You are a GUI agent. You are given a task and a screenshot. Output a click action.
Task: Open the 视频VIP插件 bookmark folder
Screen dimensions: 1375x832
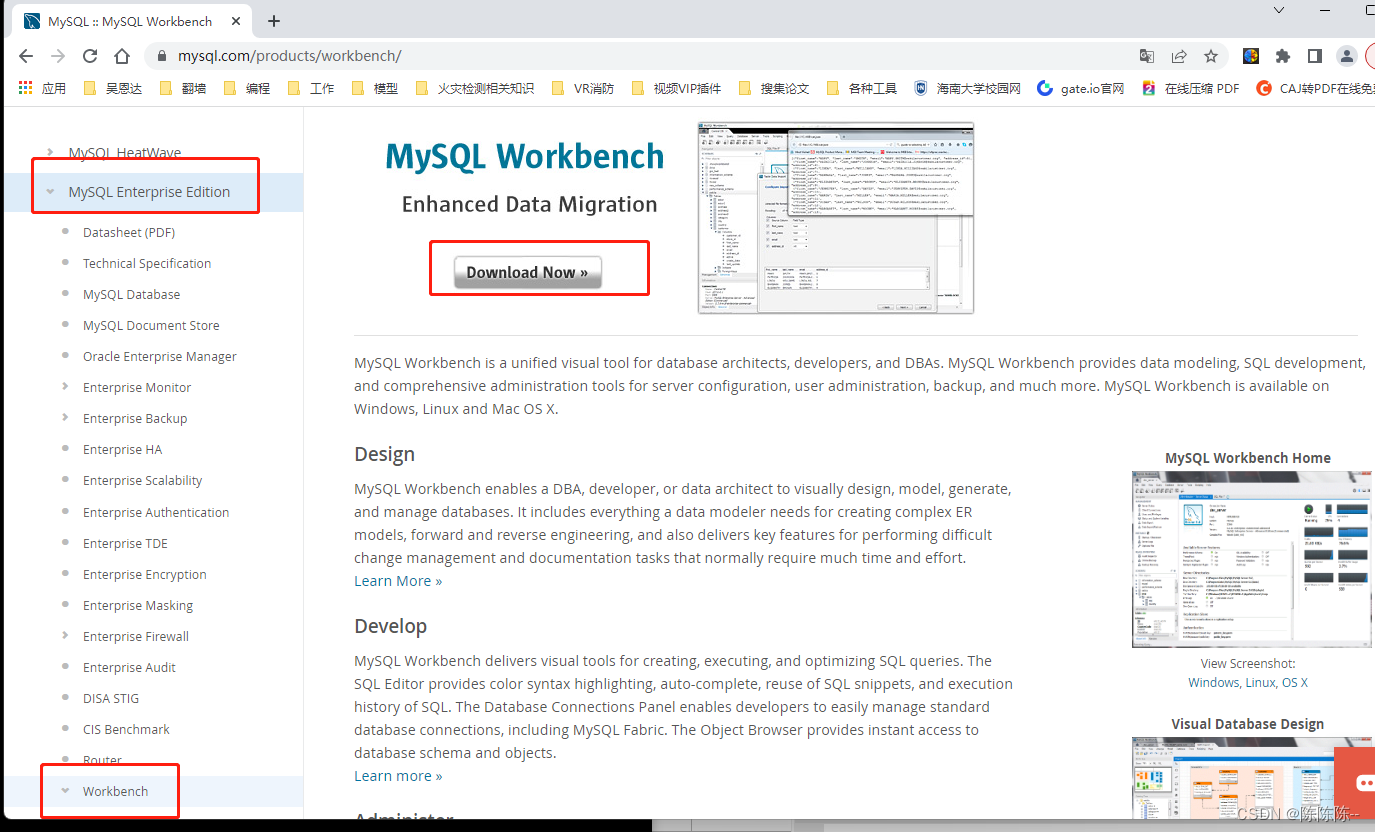point(676,88)
